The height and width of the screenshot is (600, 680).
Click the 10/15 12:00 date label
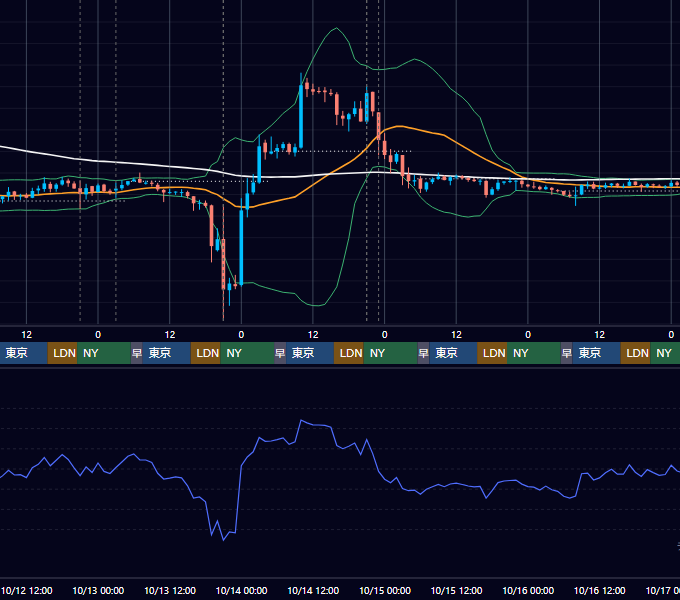456,590
